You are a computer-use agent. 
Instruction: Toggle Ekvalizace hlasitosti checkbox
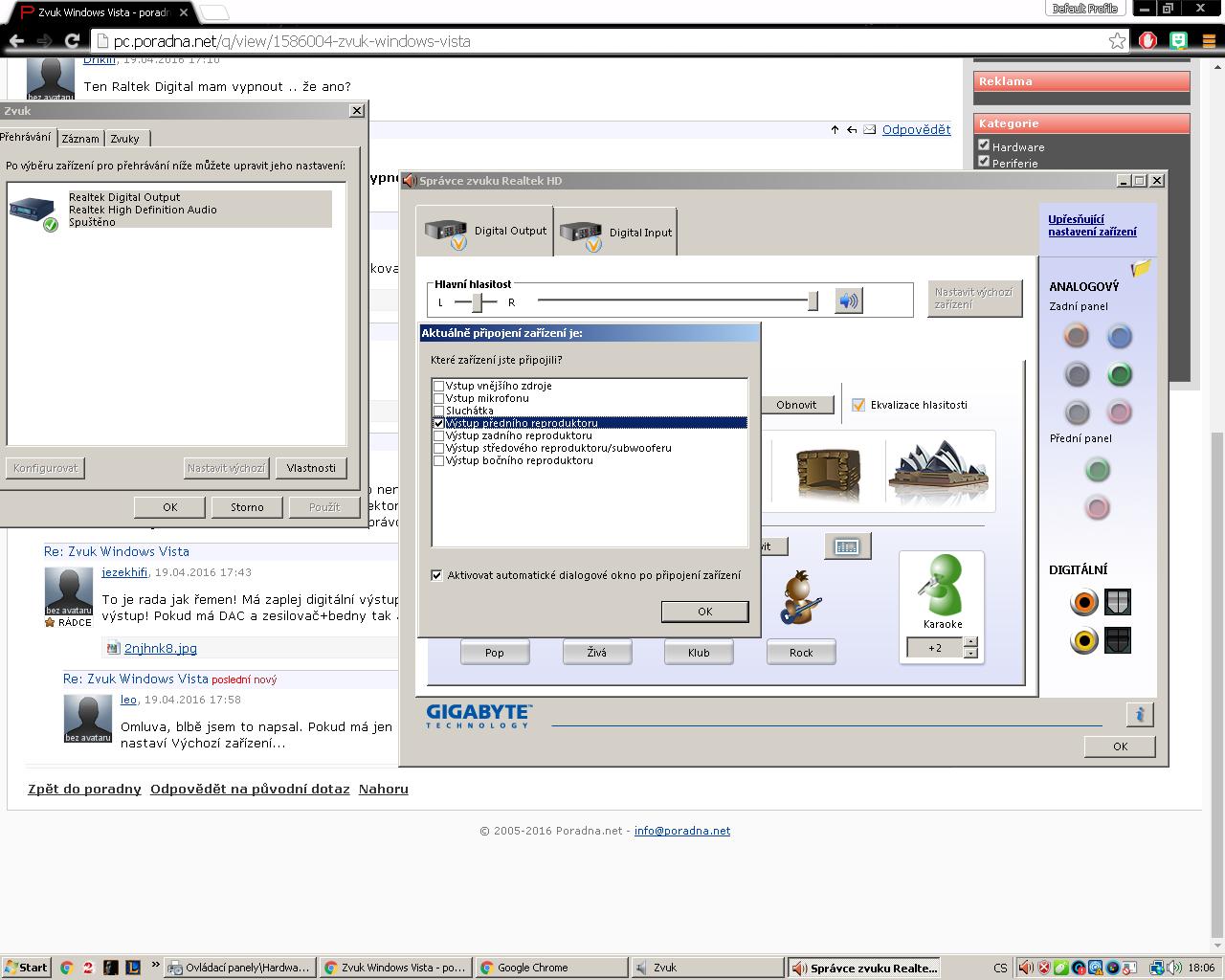coord(858,405)
